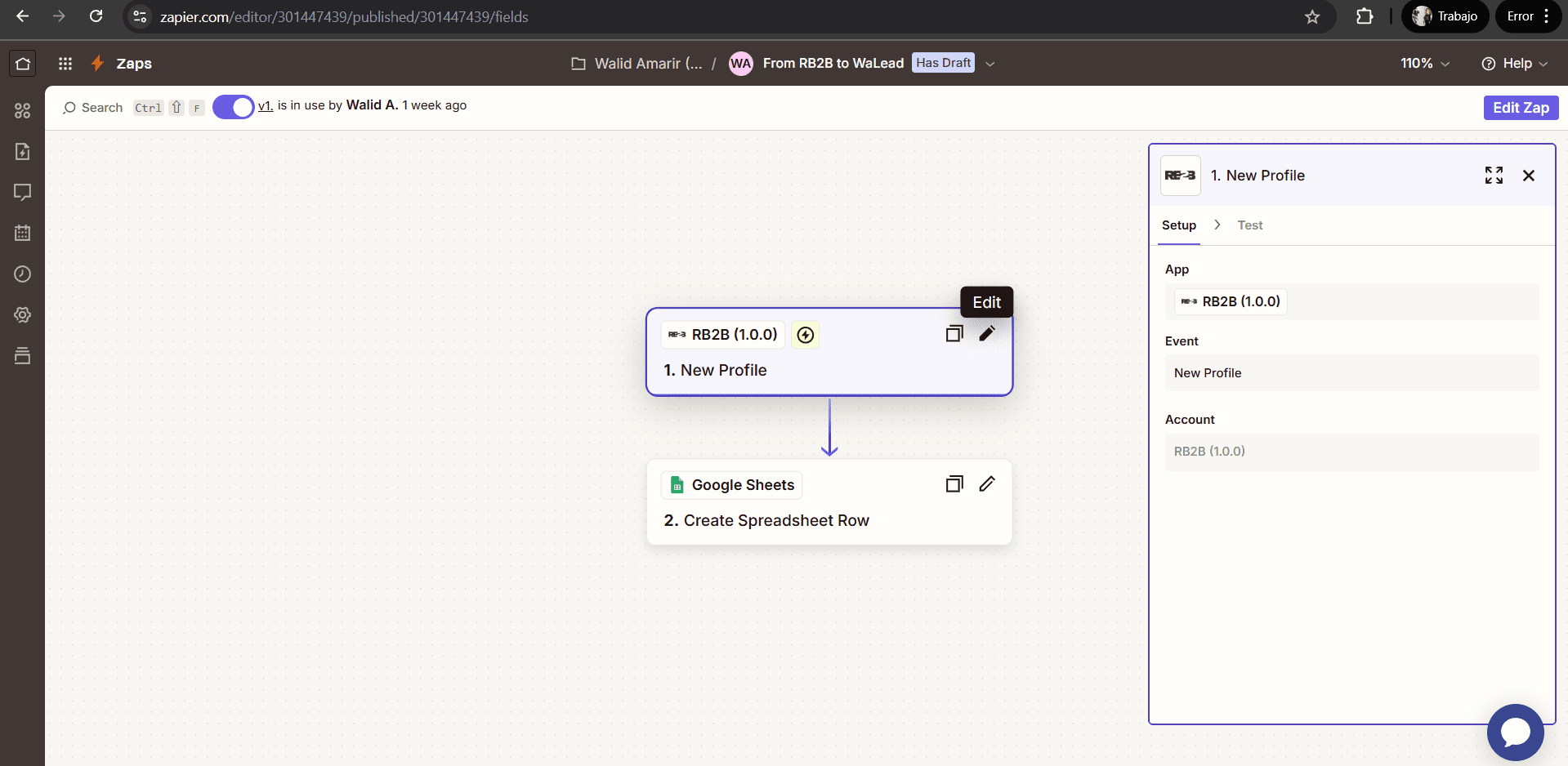Open the Help menu
Screen dimensions: 1568x766
click(x=1515, y=63)
